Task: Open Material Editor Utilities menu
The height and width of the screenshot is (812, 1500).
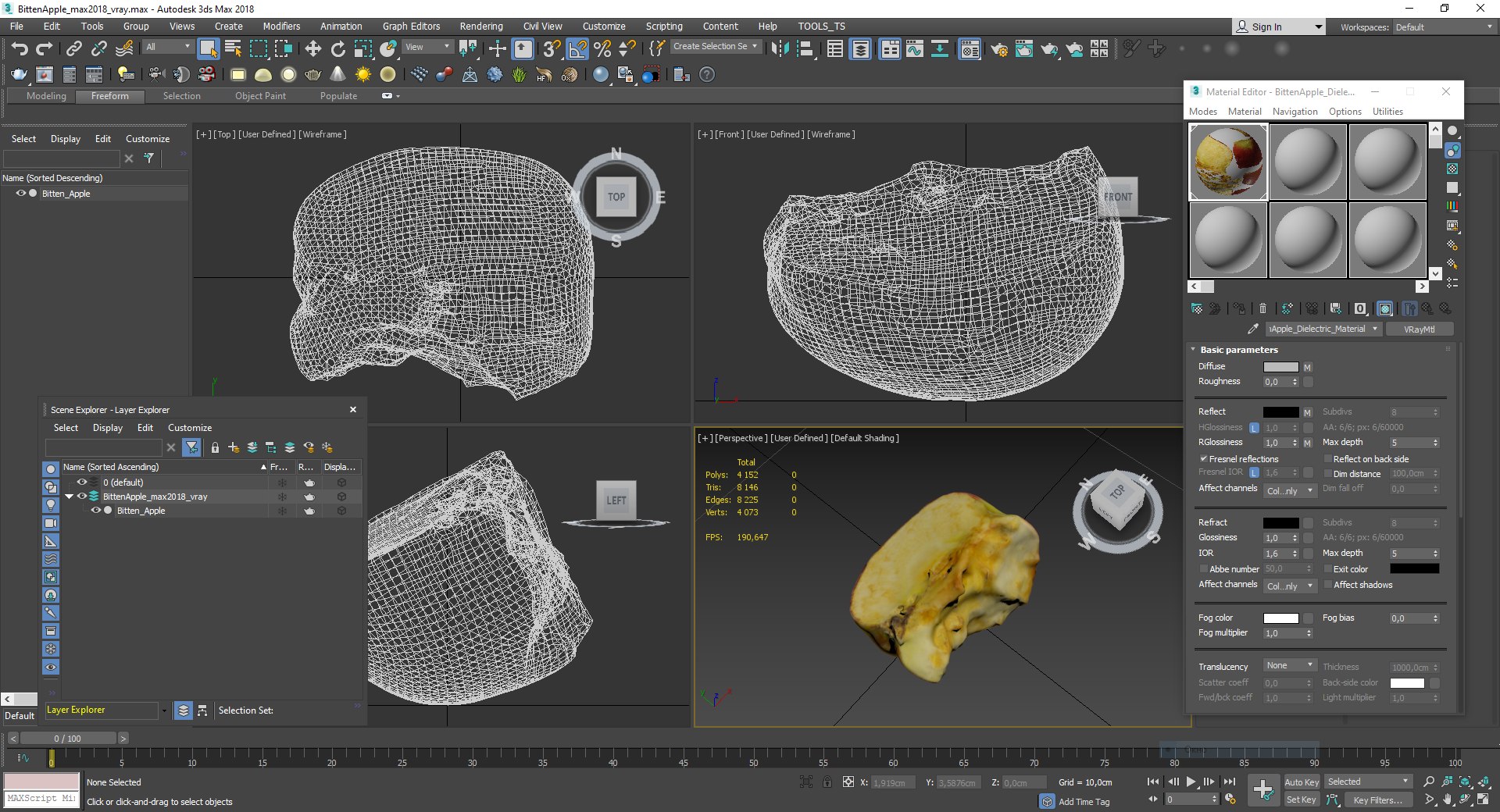Action: click(x=1387, y=112)
